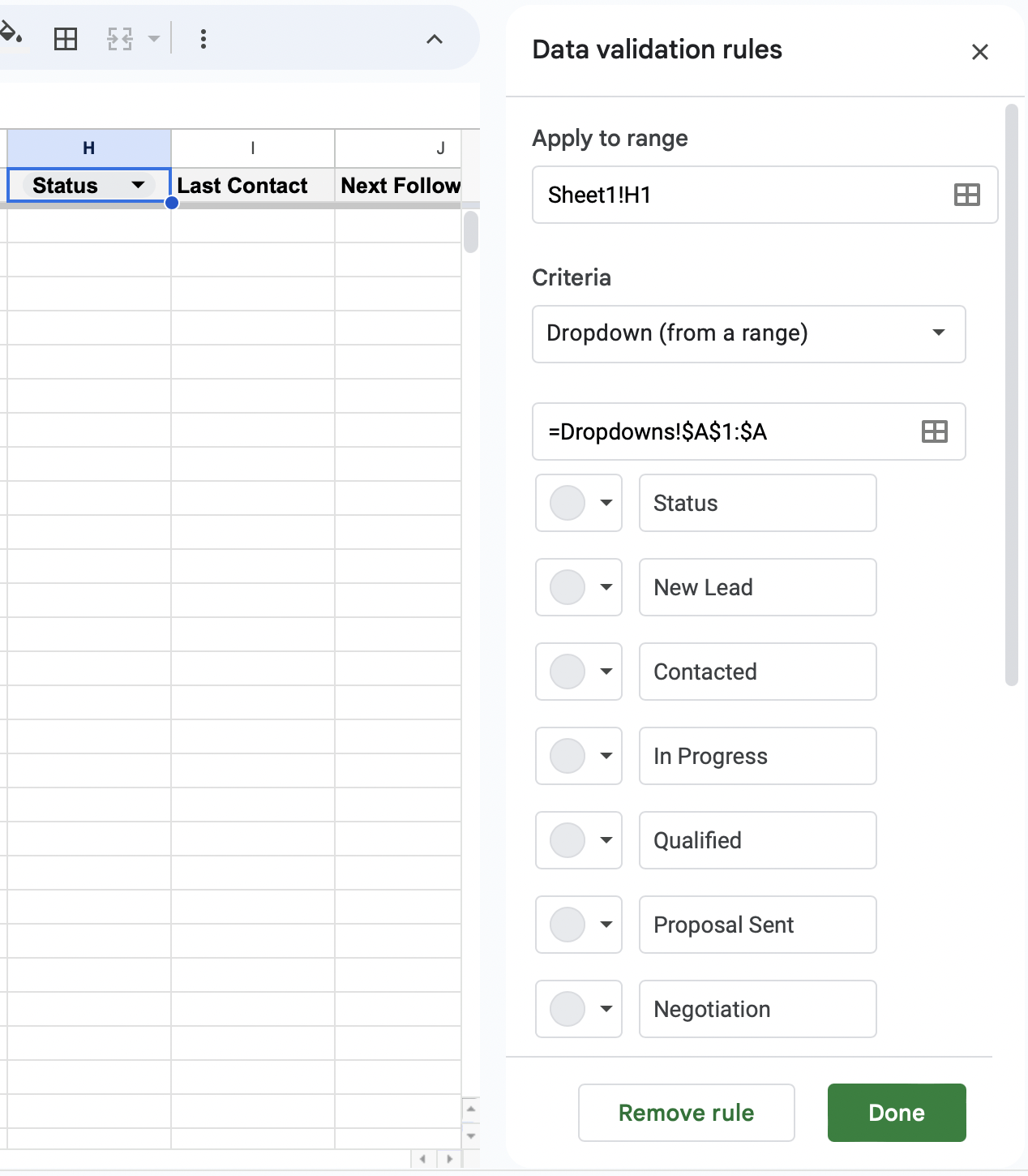Viewport: 1028px width, 1176px height.
Task: Select column header I above Last Contact
Action: click(252, 148)
